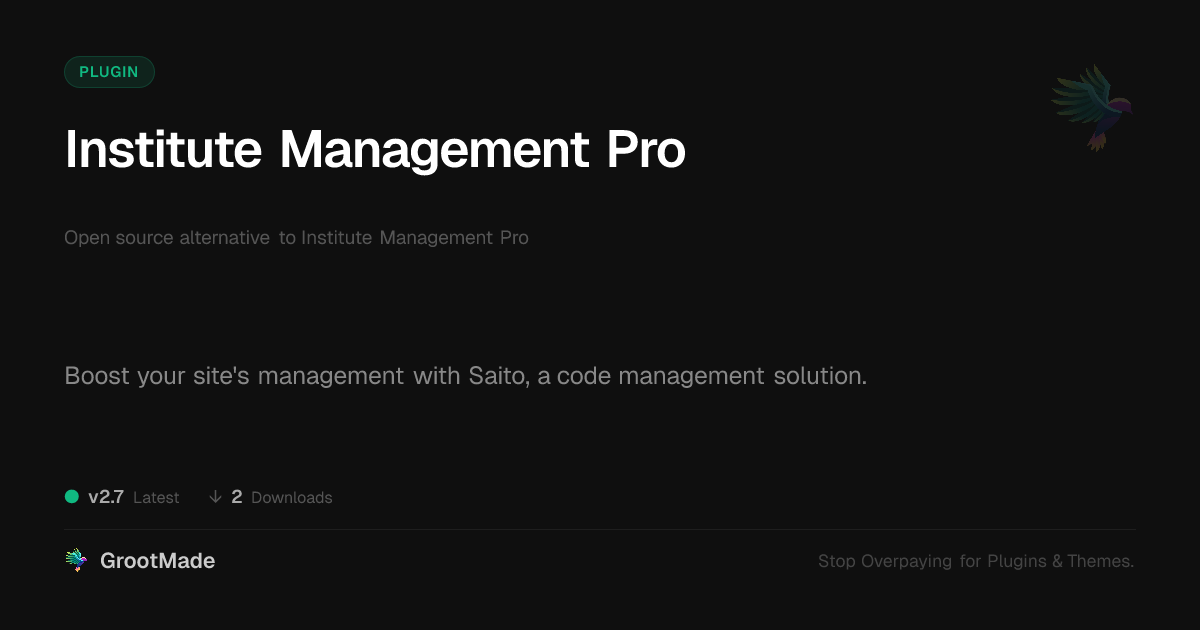Click the download count number 2
Screen dimensions: 1200x630
(237, 497)
